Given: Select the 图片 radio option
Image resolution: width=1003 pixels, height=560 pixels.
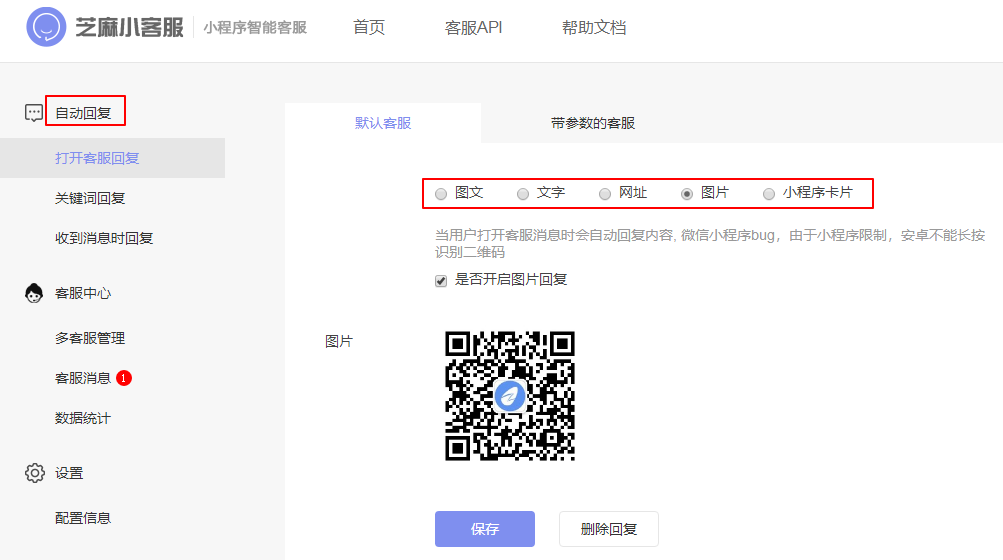Looking at the screenshot, I should pyautogui.click(x=686, y=194).
